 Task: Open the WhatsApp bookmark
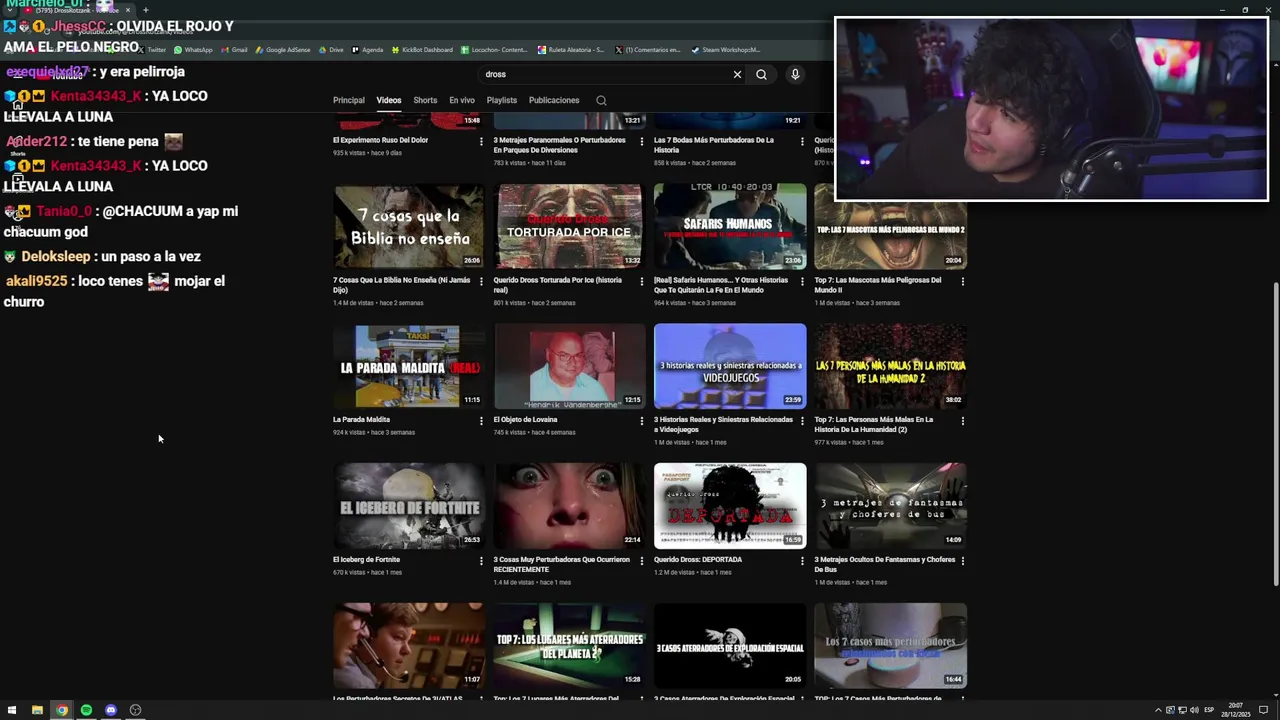coord(193,50)
